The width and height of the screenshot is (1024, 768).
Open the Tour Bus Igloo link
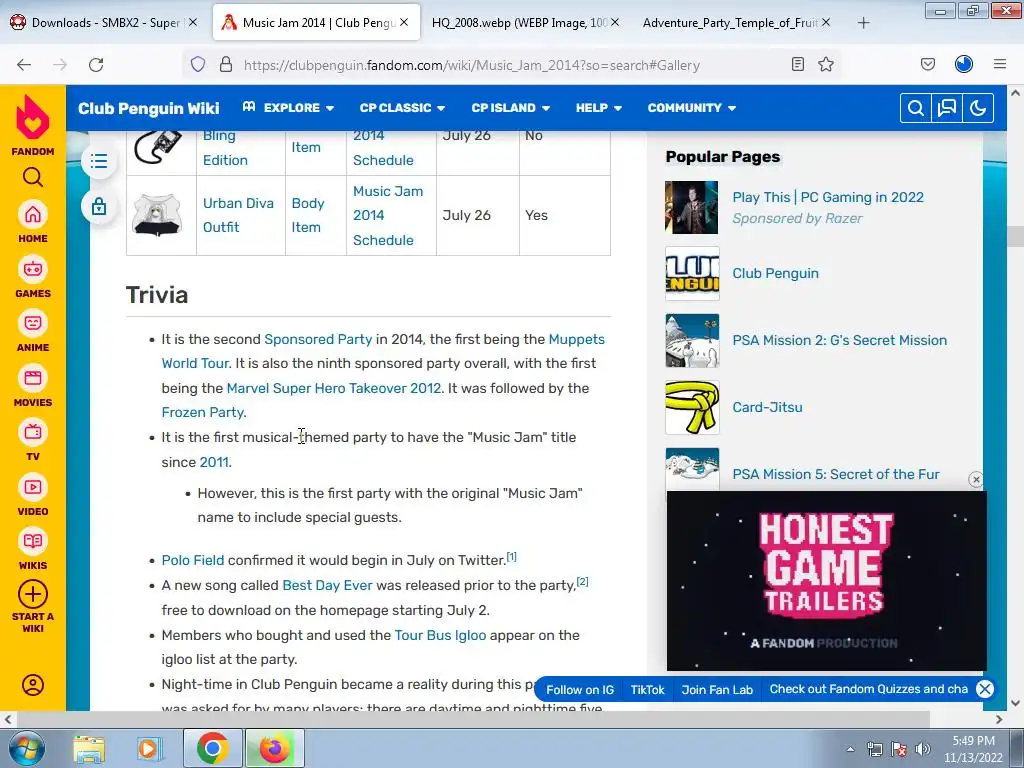pos(440,635)
